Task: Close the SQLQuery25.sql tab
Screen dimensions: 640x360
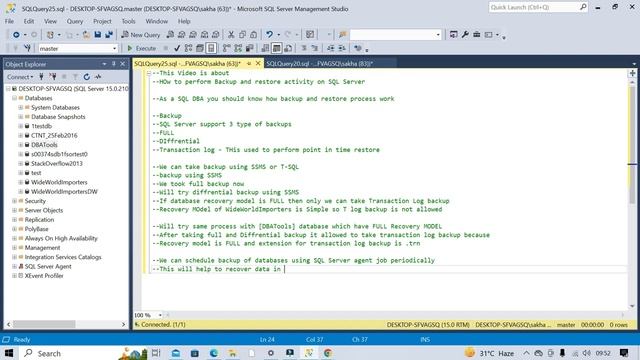Action: tap(258, 63)
